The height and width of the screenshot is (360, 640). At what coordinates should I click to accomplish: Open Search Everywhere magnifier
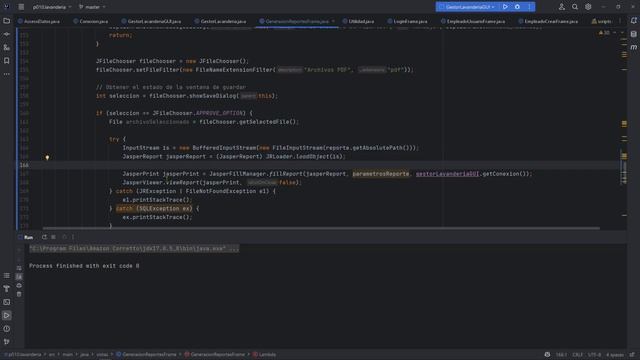[x=575, y=7]
